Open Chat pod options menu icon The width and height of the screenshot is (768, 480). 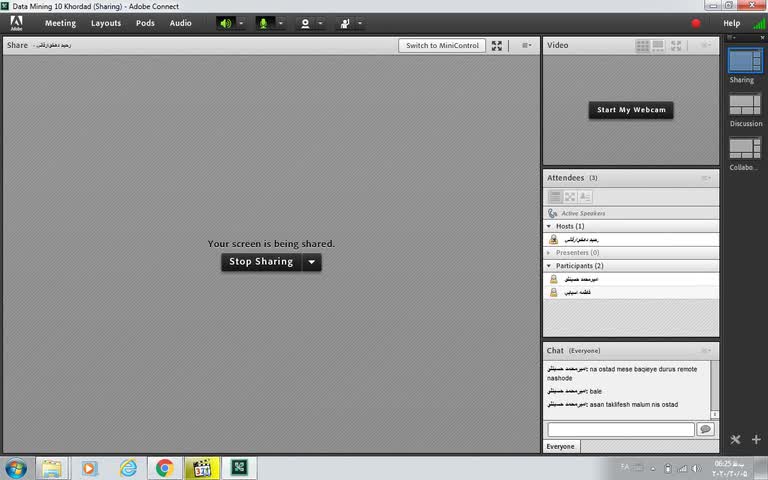706,351
